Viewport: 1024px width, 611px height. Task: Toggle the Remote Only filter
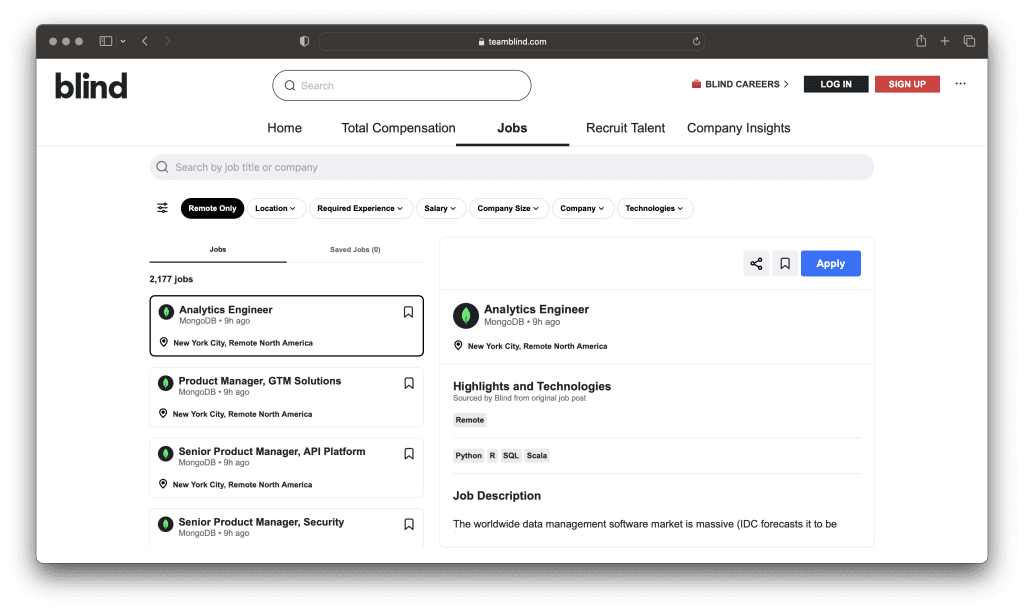tap(212, 208)
